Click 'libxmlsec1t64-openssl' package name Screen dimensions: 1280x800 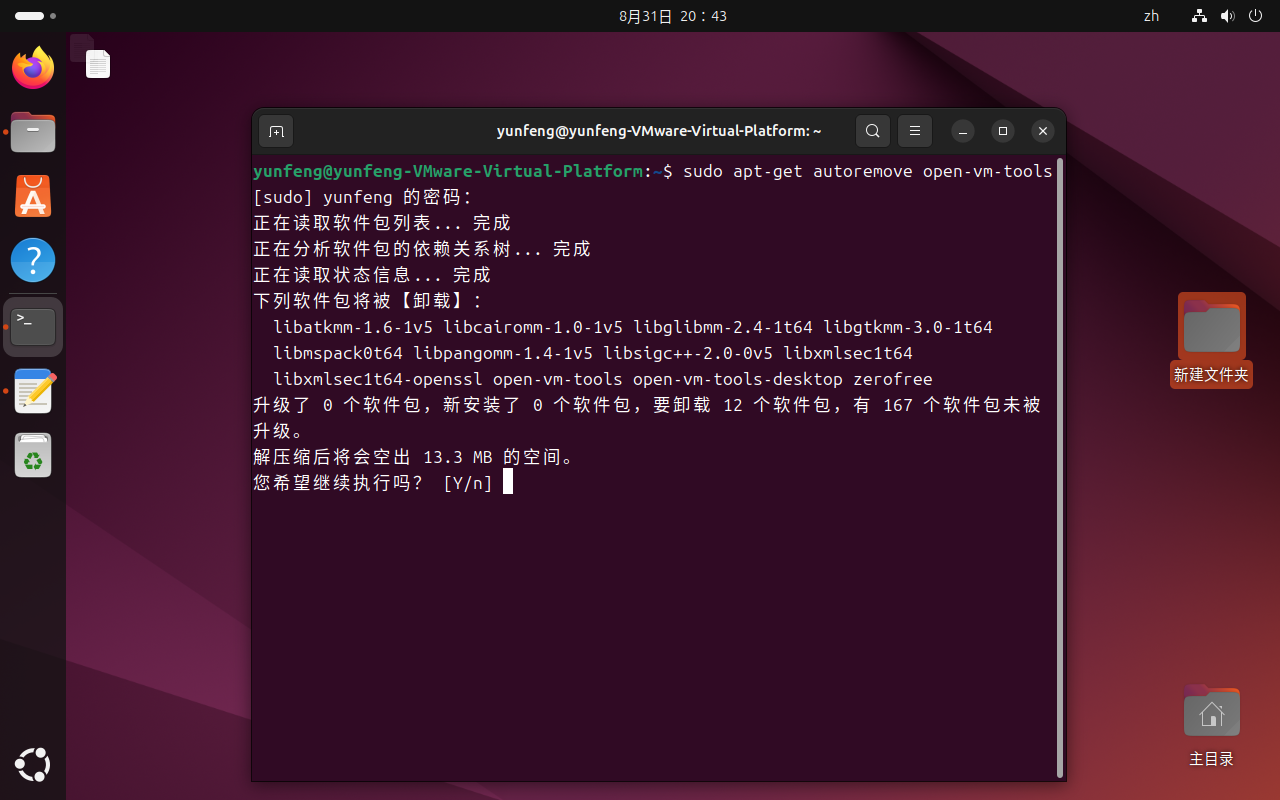(x=378, y=380)
